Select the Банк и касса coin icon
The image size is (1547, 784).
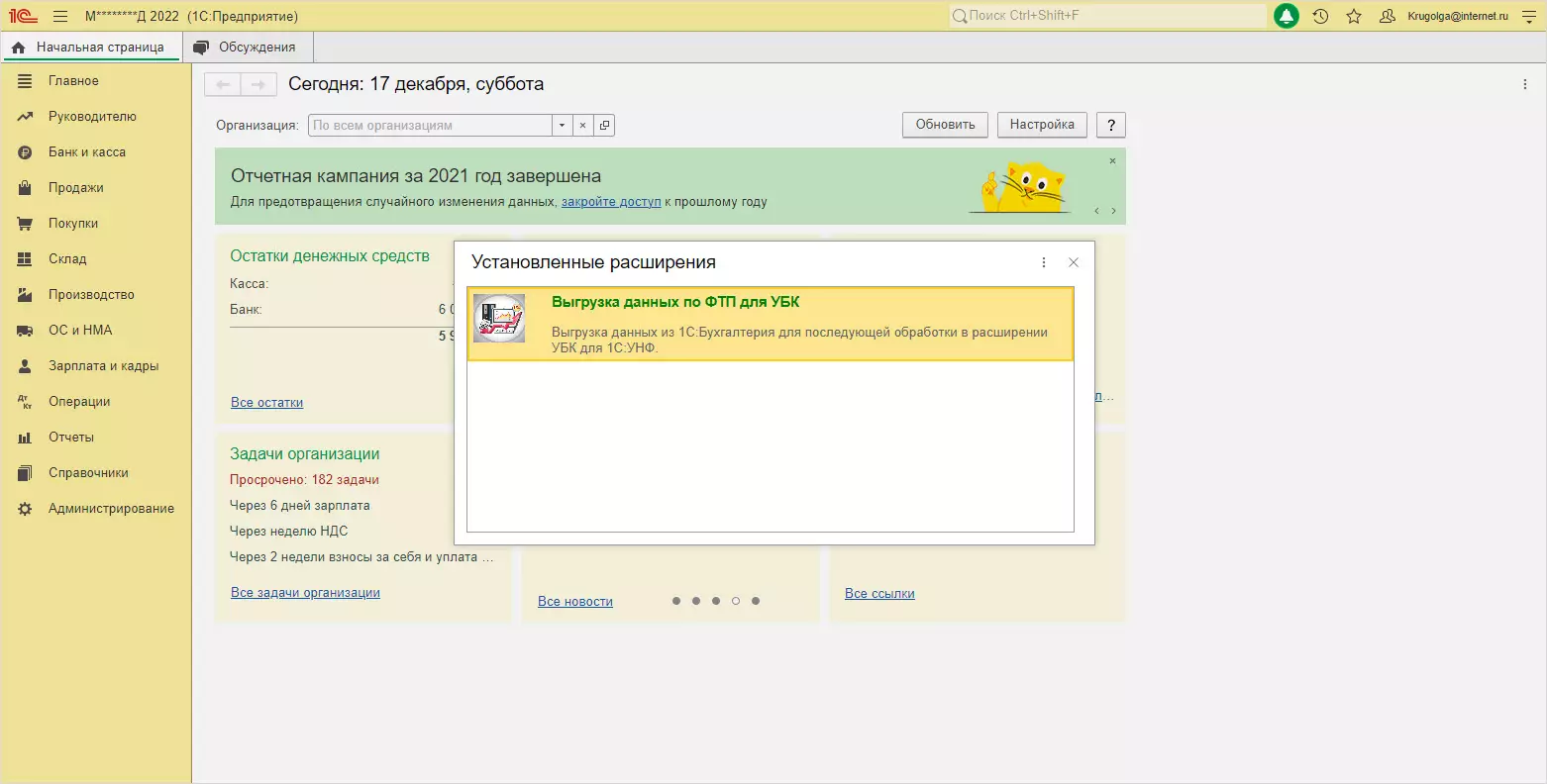[26, 152]
